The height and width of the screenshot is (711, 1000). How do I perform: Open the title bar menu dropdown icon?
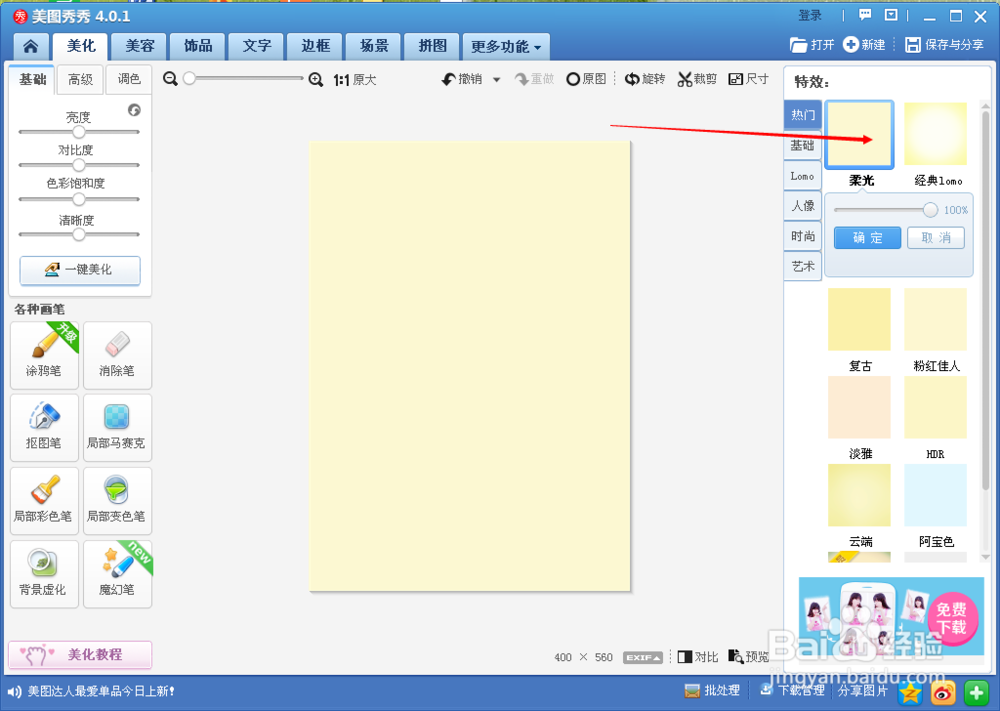click(891, 15)
